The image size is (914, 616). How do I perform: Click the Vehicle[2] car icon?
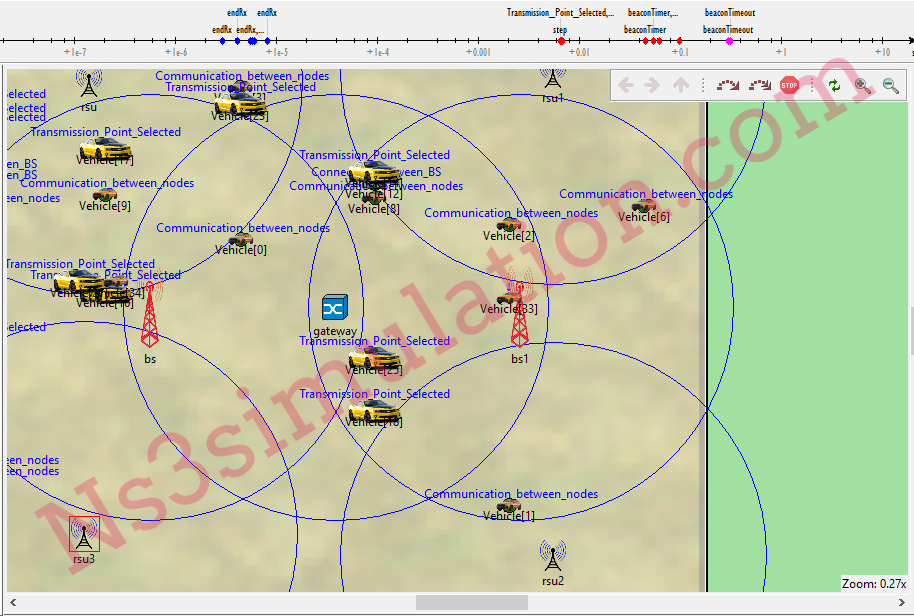point(509,224)
